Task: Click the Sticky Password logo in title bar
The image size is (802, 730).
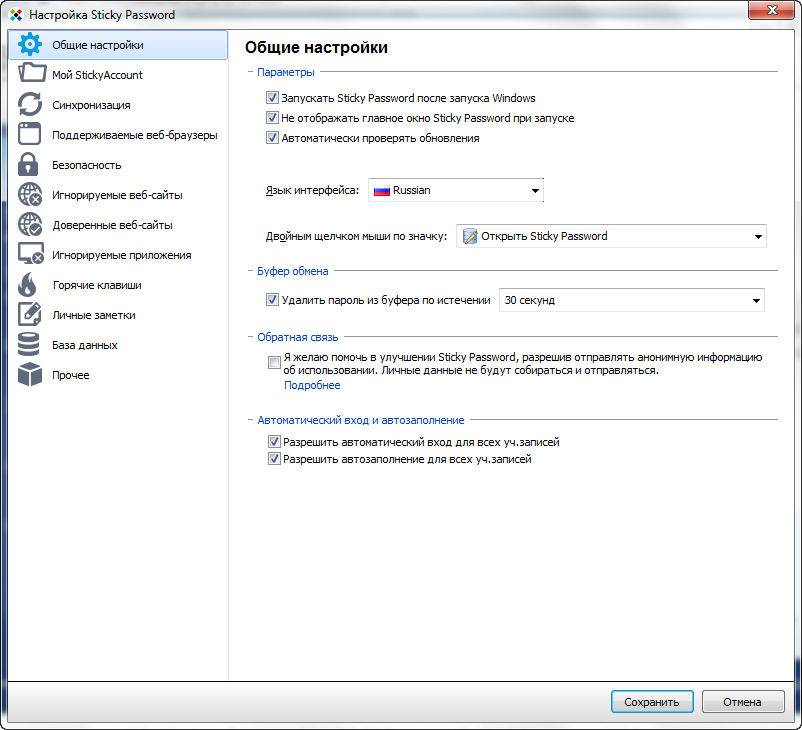Action: 16,15
